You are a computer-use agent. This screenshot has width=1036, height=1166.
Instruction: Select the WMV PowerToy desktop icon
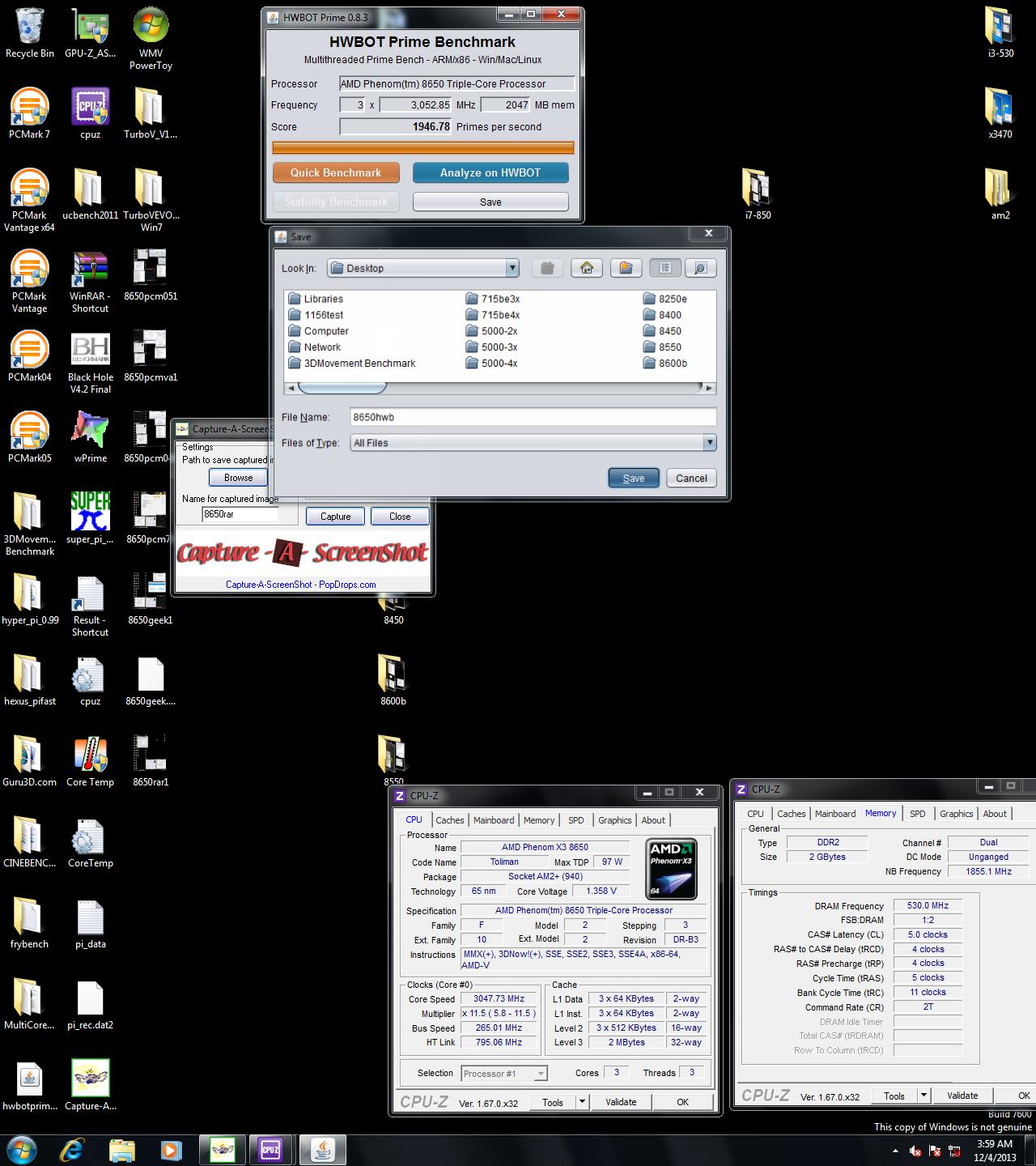click(x=151, y=39)
